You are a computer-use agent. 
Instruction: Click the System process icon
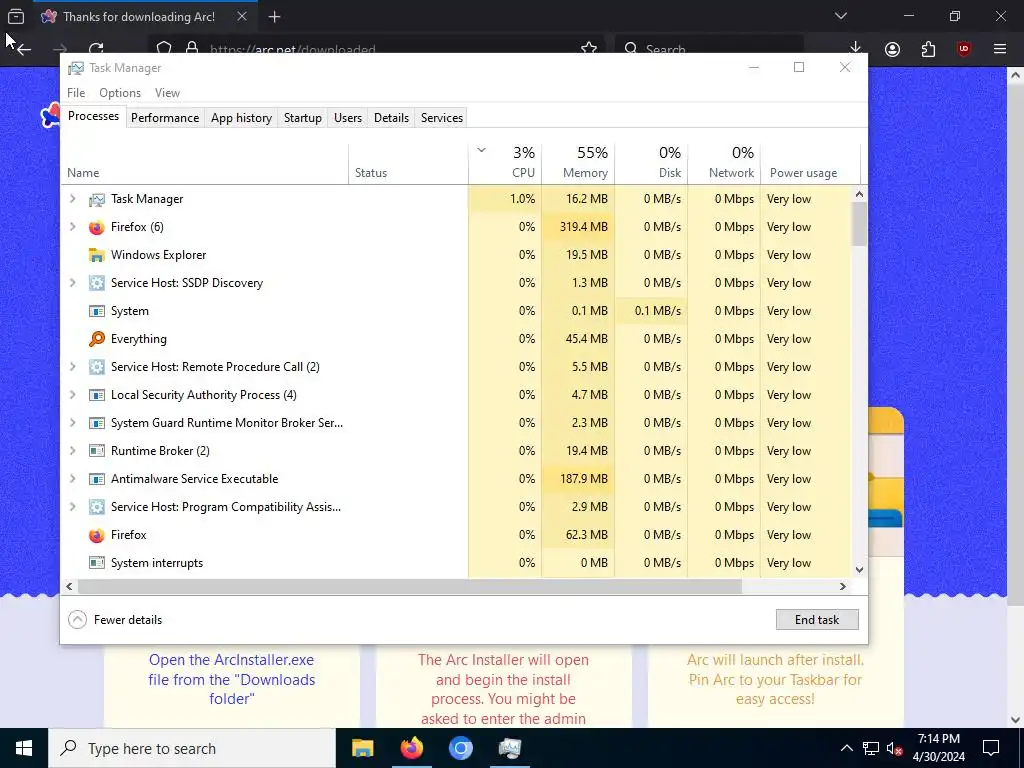click(x=97, y=312)
